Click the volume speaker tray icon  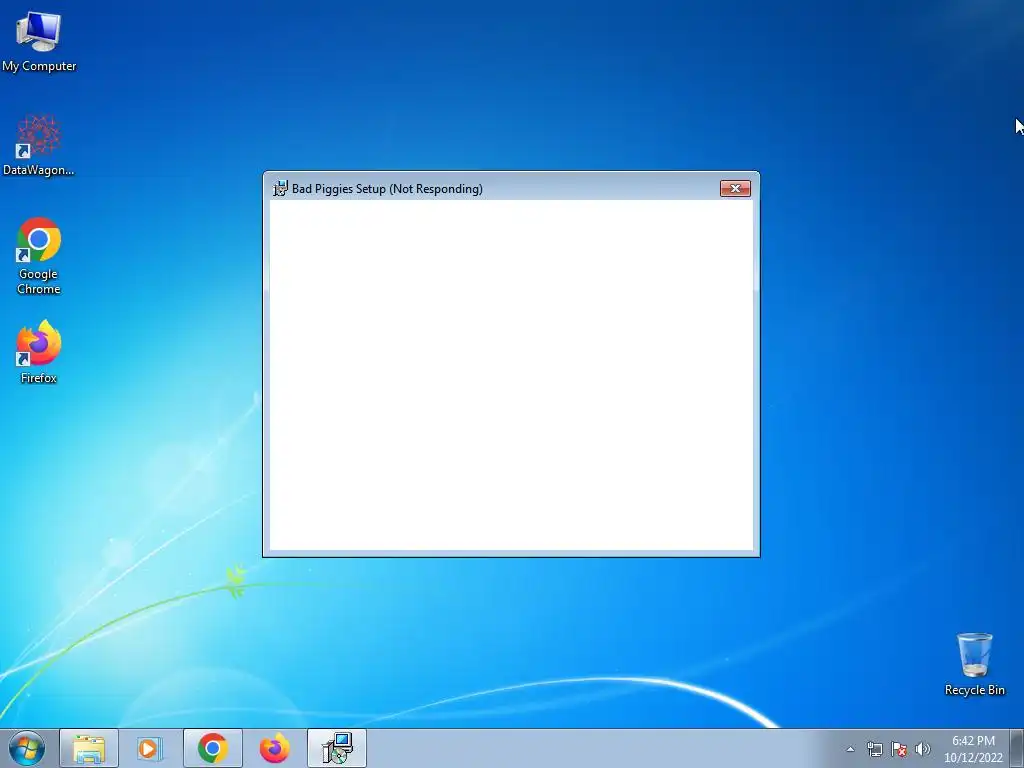point(923,749)
